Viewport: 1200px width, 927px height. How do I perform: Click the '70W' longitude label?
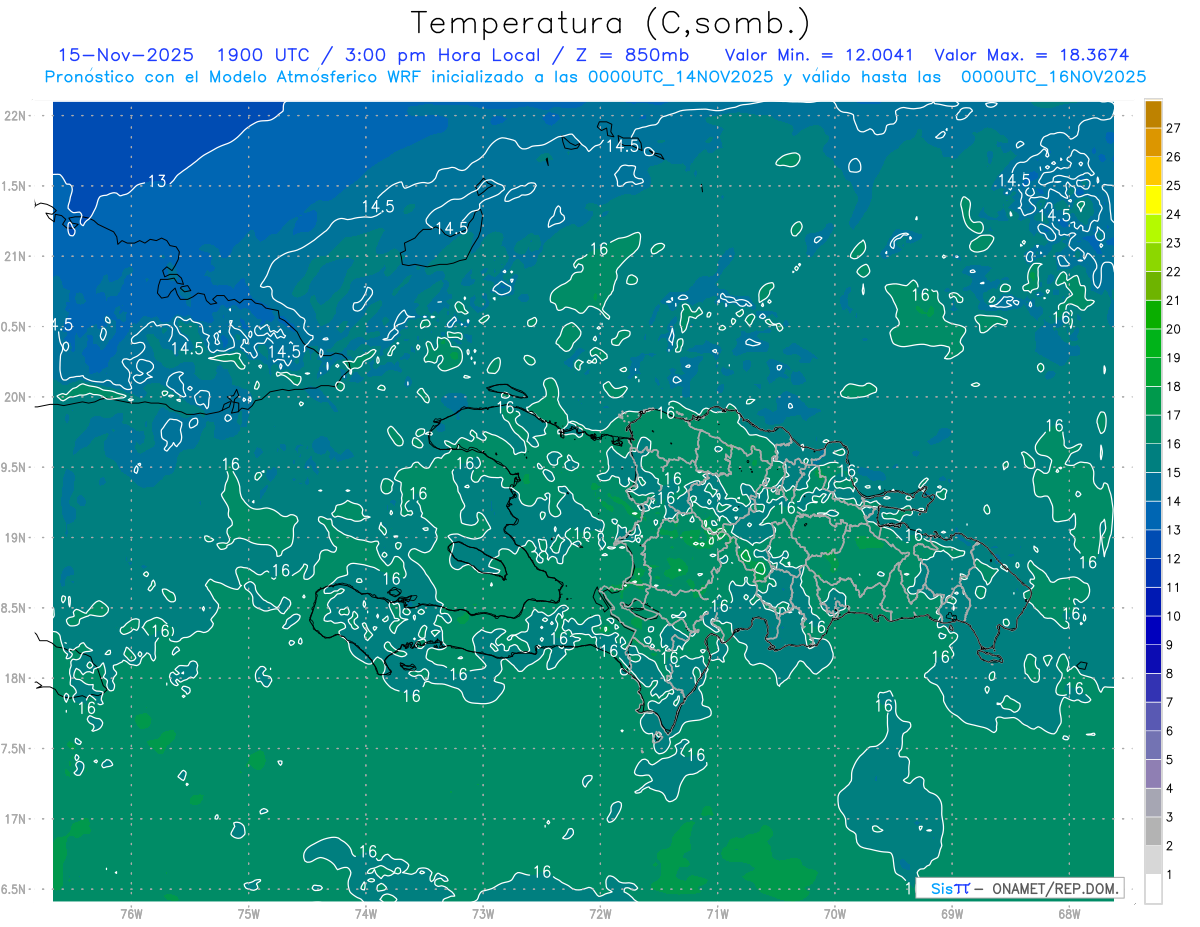(x=835, y=914)
